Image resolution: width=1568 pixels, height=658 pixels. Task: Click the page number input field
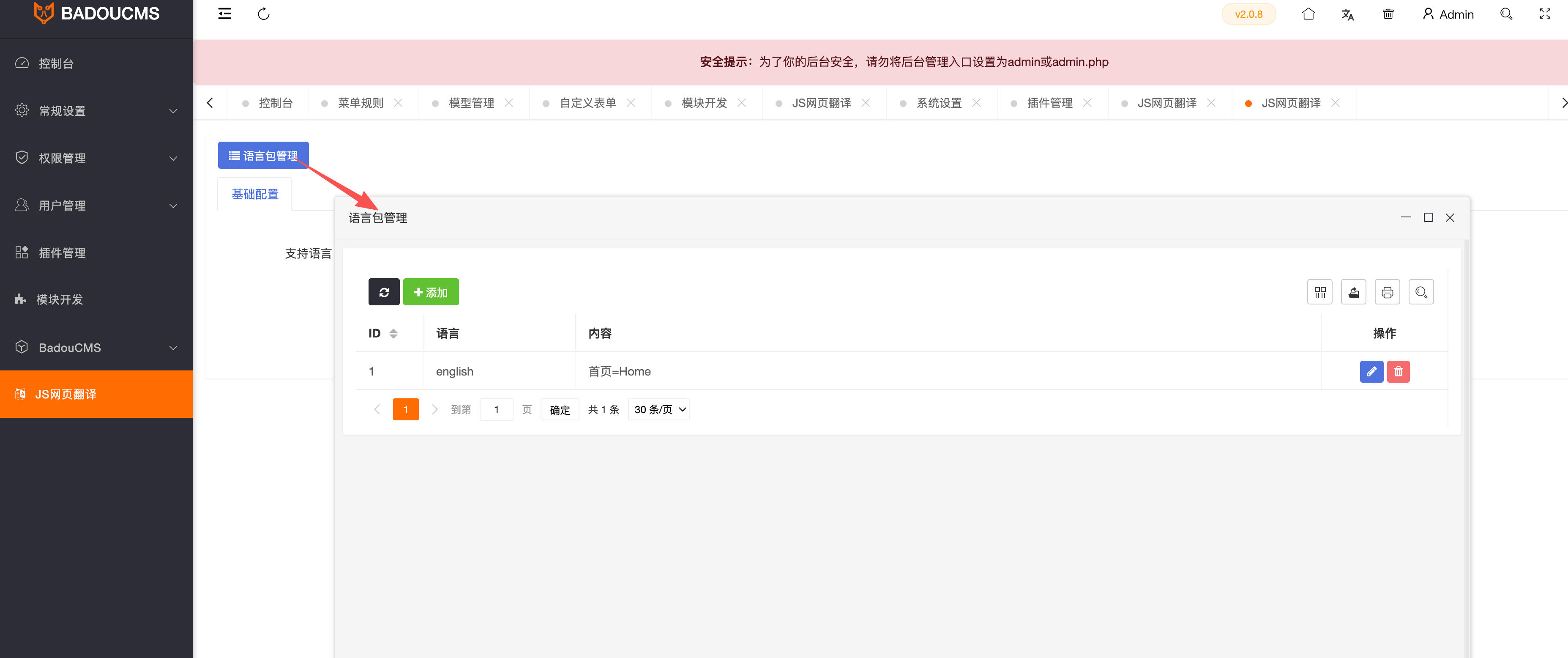[496, 410]
